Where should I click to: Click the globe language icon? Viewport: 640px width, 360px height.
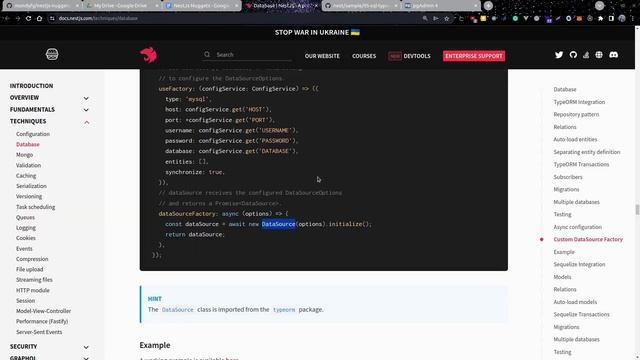(599, 55)
